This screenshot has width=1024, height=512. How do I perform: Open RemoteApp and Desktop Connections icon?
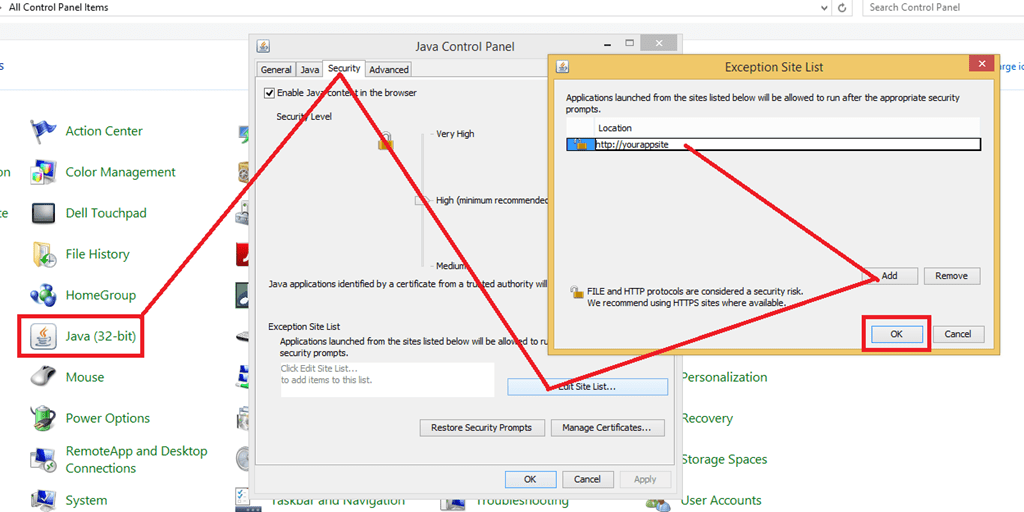click(44, 460)
